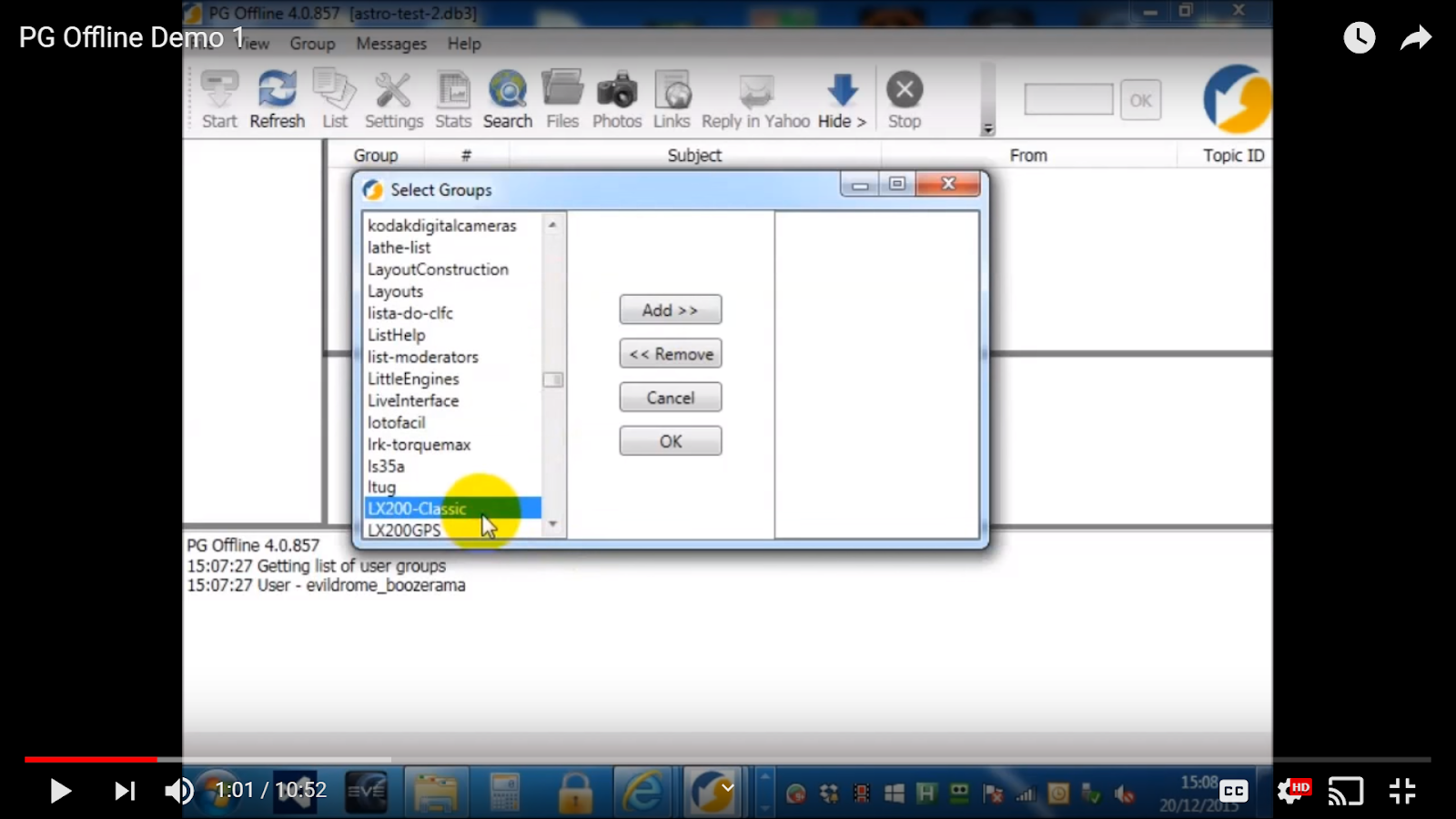Click the Cast to TV icon

[1346, 791]
